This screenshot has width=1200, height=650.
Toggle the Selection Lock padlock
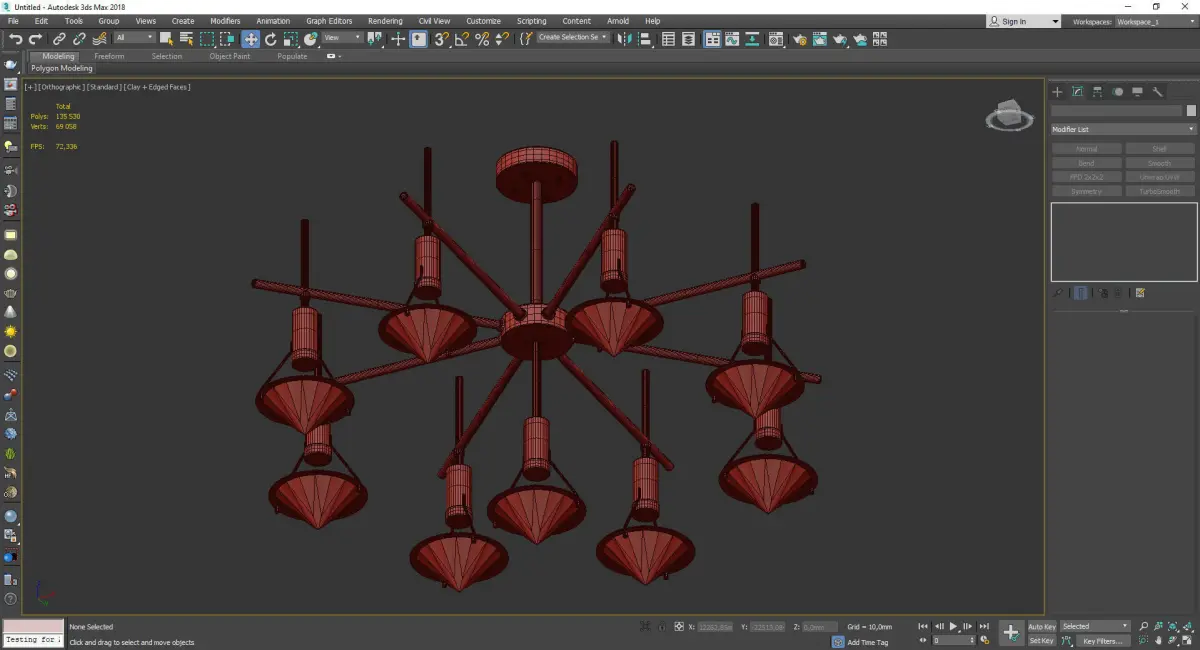click(x=661, y=626)
